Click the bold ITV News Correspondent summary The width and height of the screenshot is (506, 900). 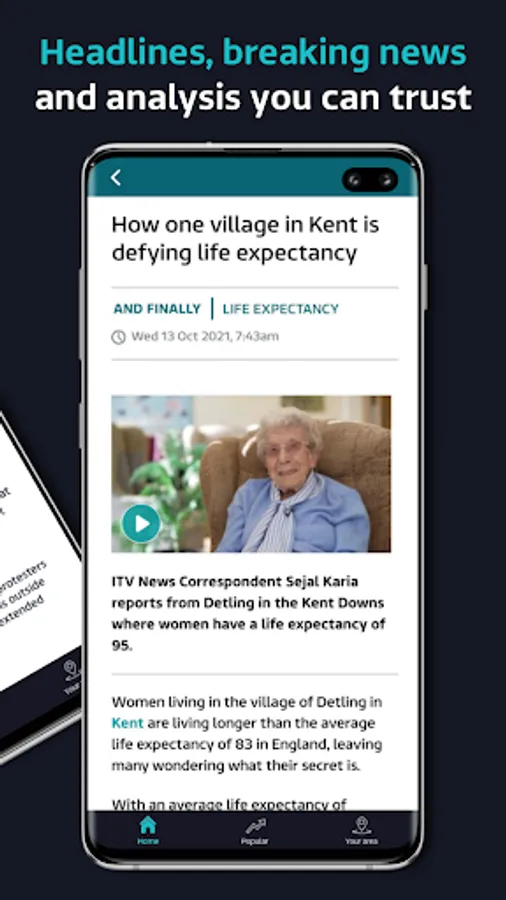[x=248, y=613]
